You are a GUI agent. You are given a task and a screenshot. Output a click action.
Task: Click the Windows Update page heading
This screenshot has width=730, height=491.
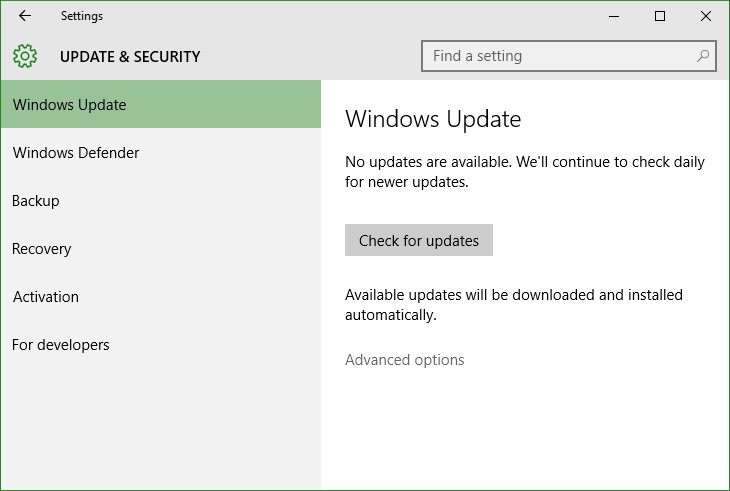pos(433,119)
